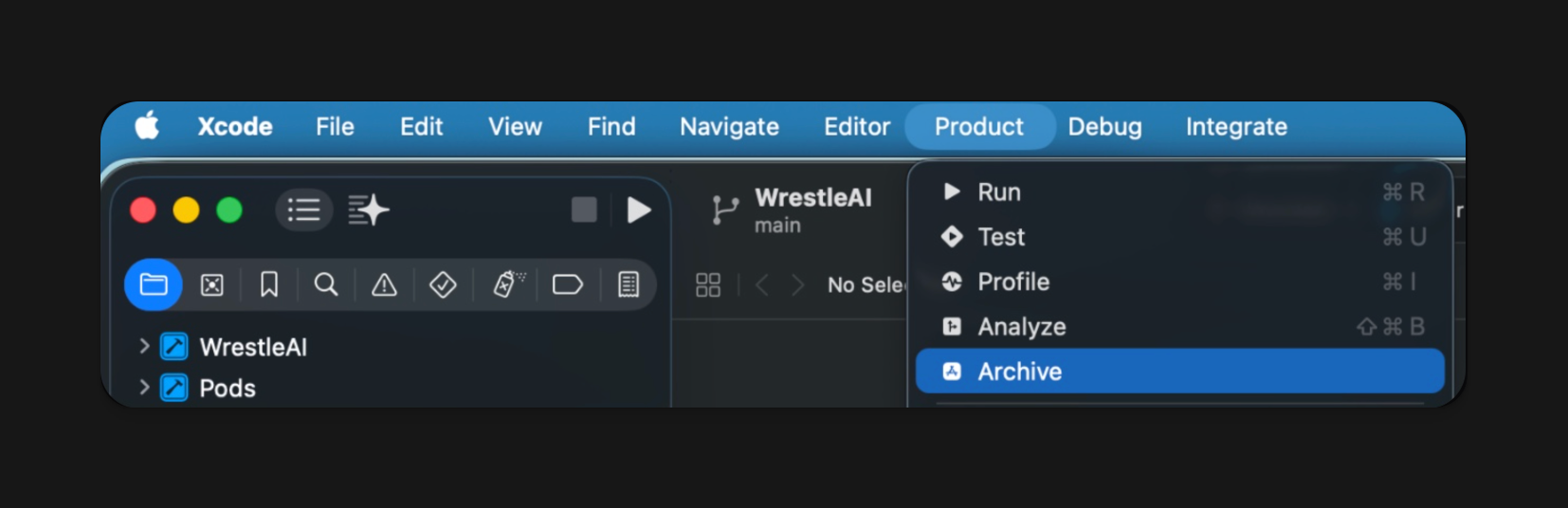1568x508 pixels.
Task: Open the Xcode menu
Action: (x=235, y=126)
